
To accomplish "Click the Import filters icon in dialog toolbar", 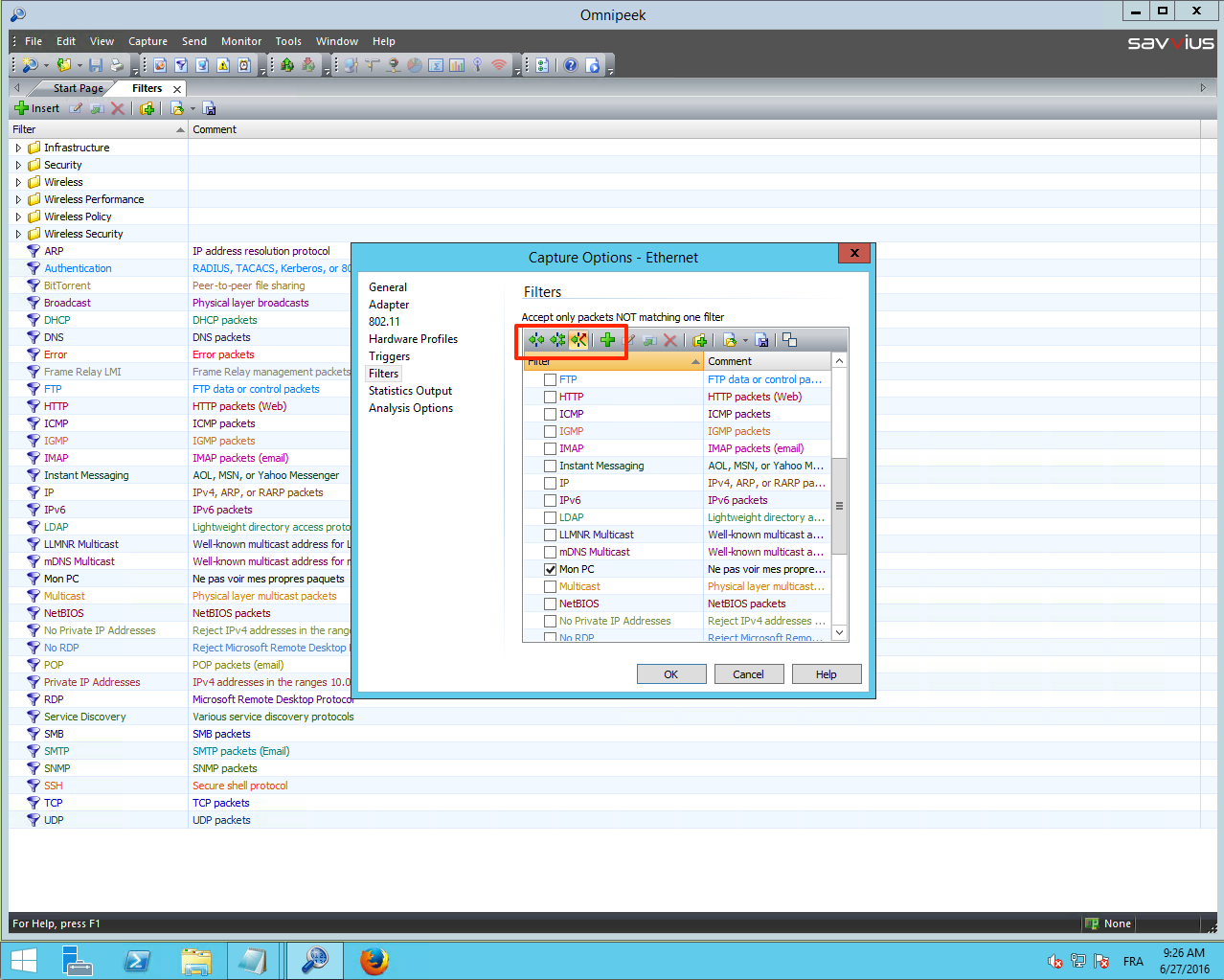I will [x=730, y=340].
